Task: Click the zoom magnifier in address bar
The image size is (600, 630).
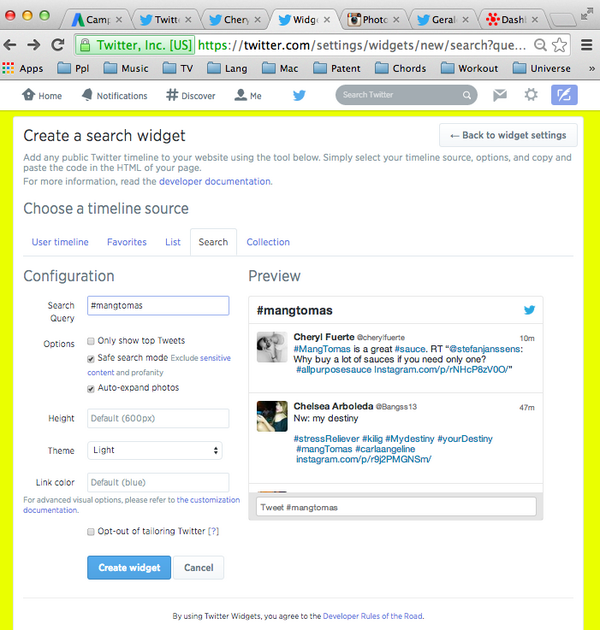Action: (x=541, y=45)
